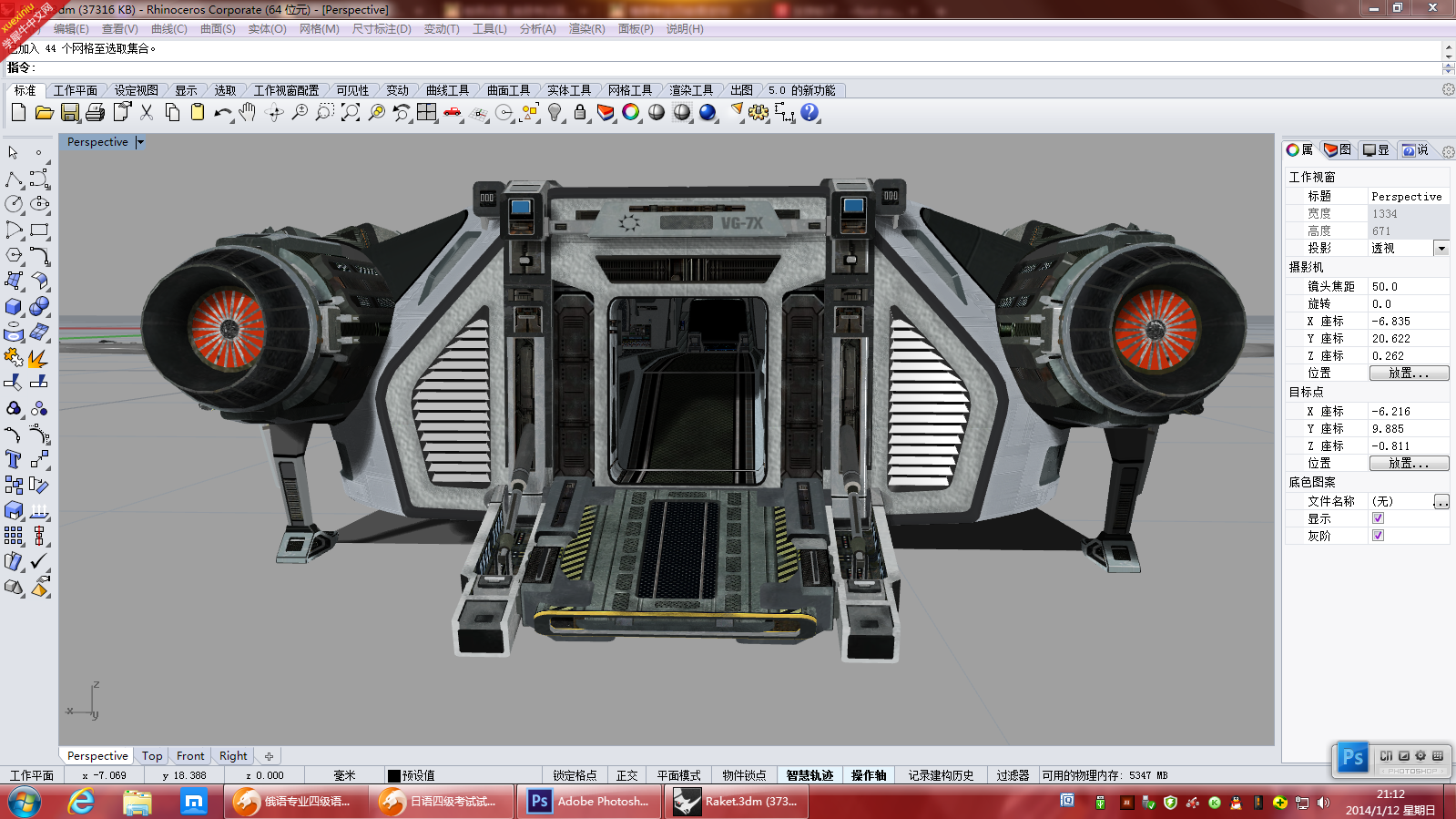Print the viewport with printer icon
Image resolution: width=1456 pixels, height=819 pixels.
click(95, 112)
